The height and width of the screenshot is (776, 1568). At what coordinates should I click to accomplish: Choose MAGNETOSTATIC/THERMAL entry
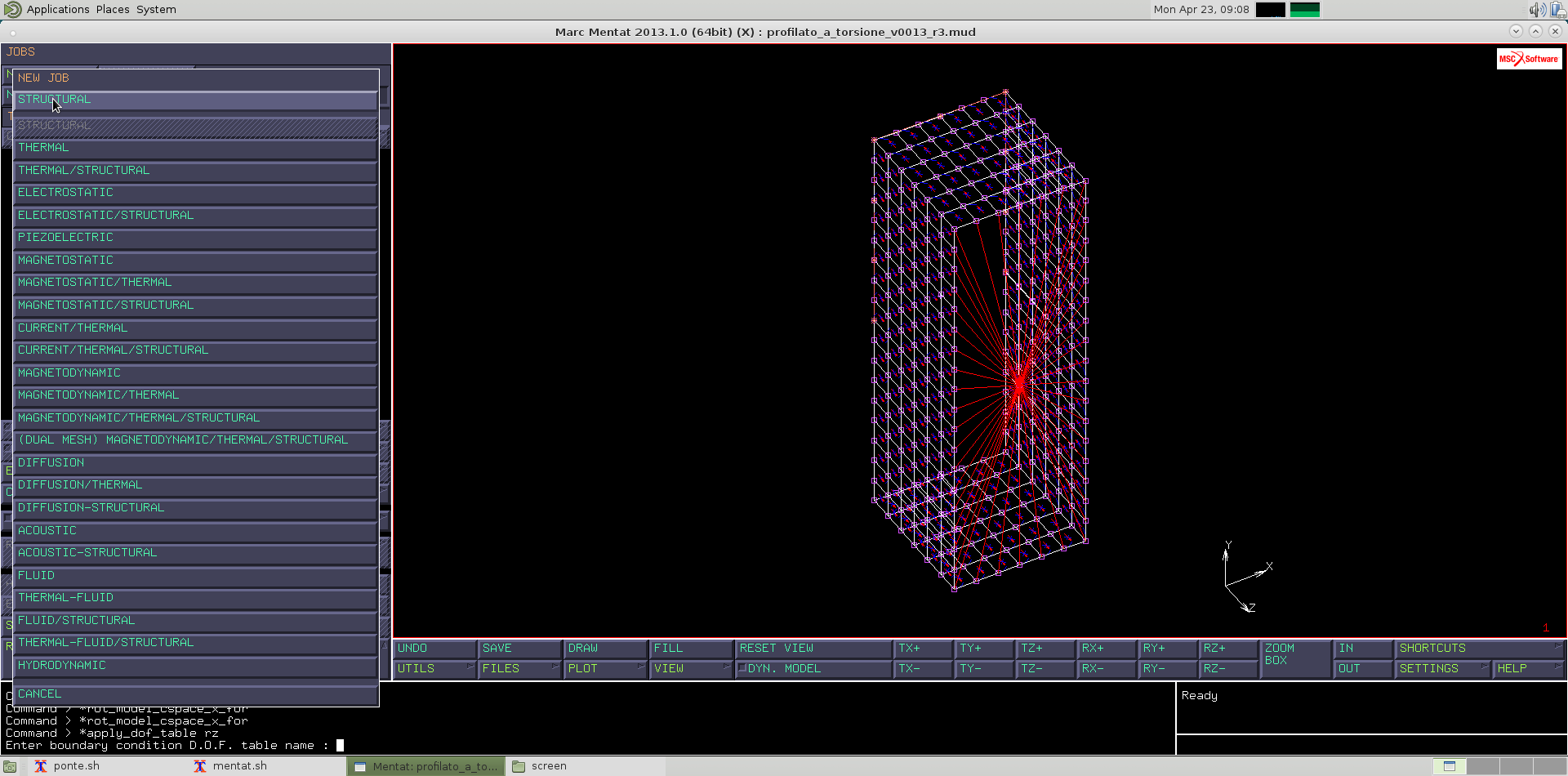(x=195, y=283)
